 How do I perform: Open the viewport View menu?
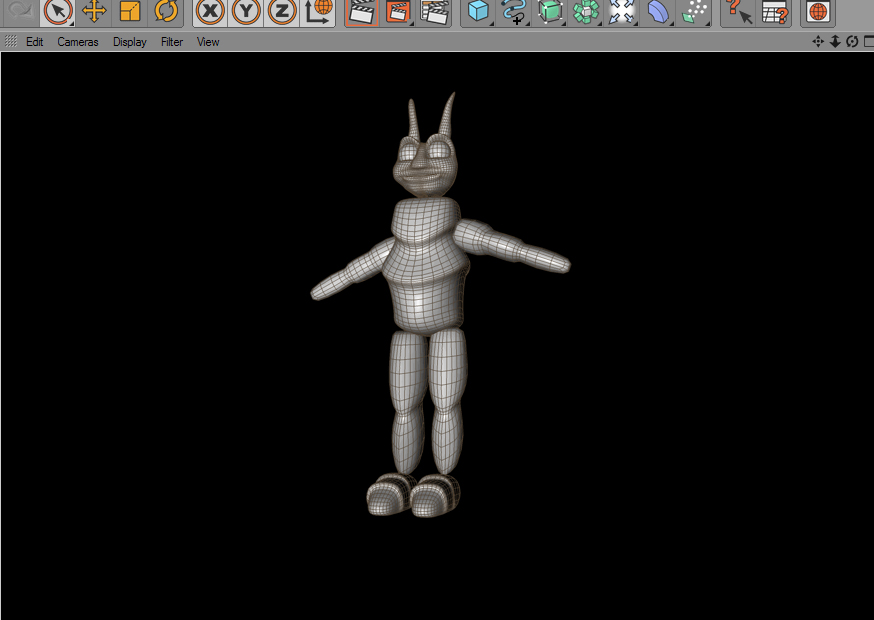click(x=208, y=42)
